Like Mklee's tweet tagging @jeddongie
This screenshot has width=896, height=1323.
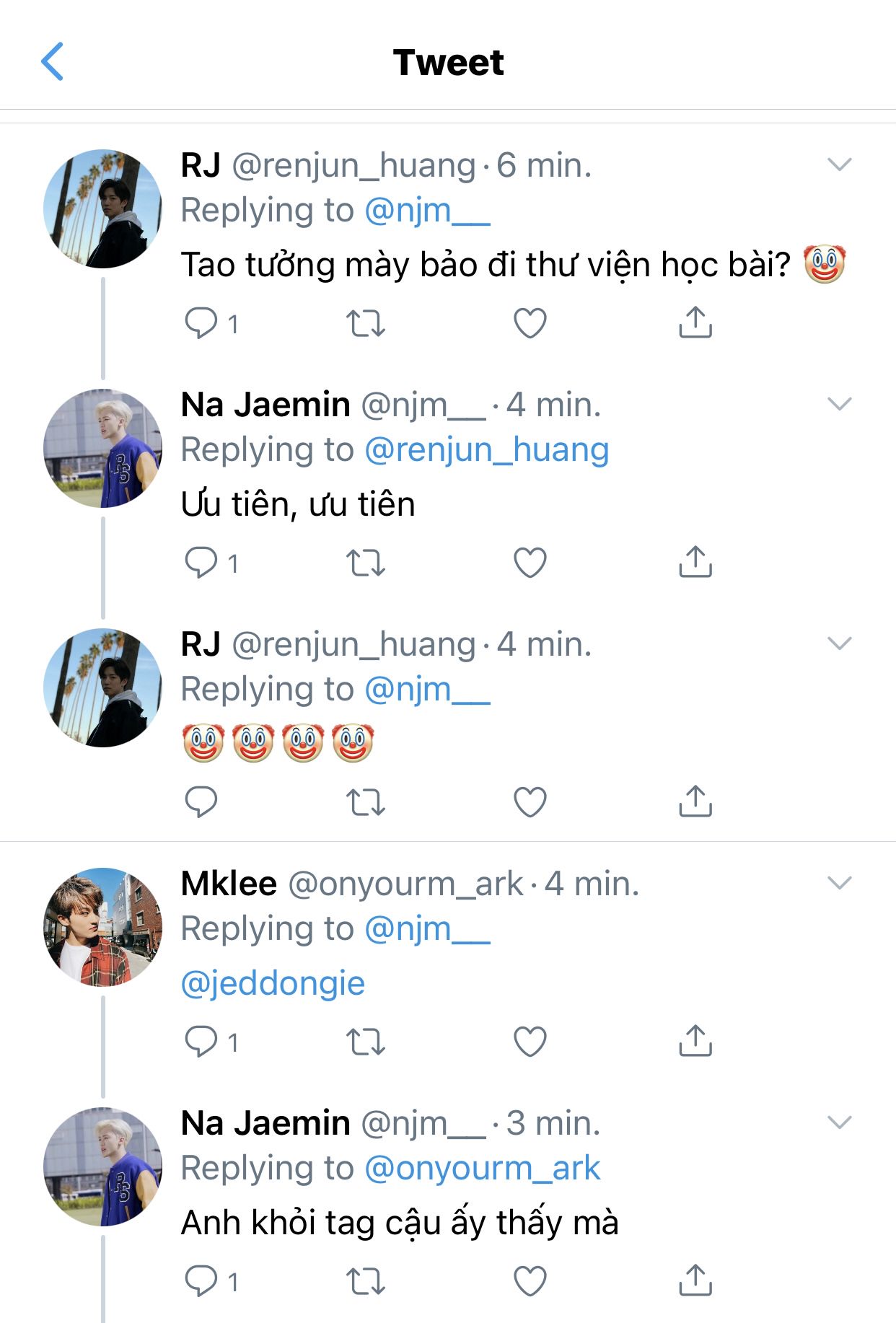coord(530,1042)
